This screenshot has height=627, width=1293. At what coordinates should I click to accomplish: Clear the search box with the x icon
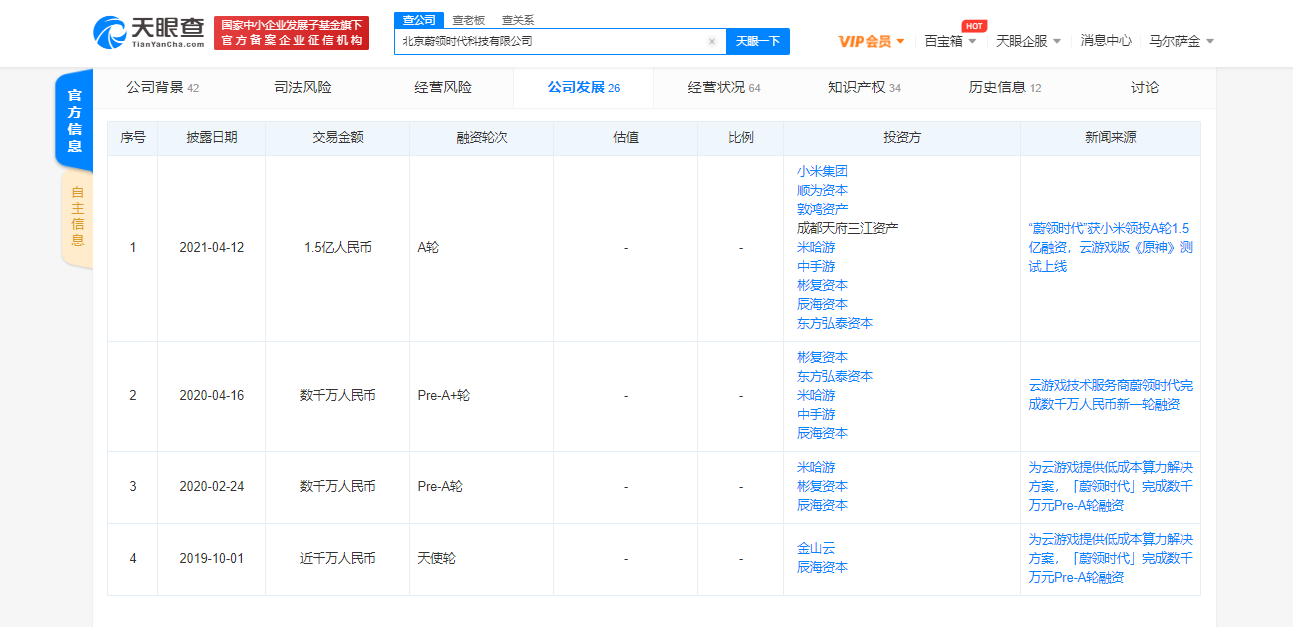(712, 41)
